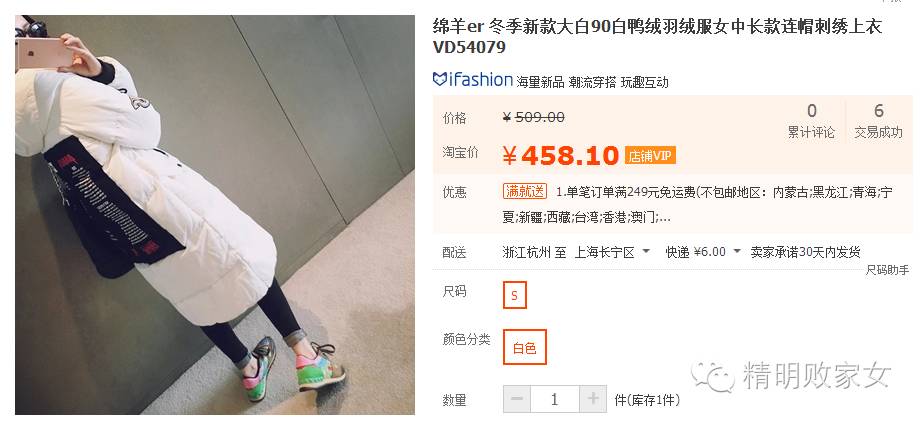Click the iFashion logo icon
Screen dimensions: 922x421
click(x=473, y=79)
